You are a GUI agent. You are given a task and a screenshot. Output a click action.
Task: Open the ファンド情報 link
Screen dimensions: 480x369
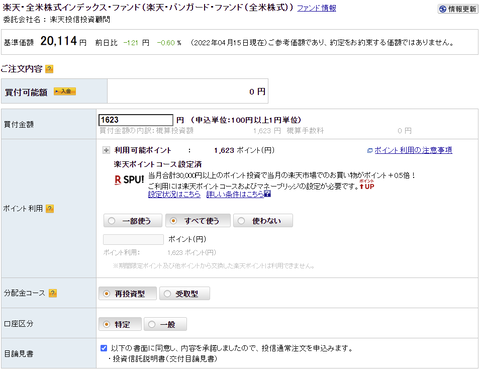[x=316, y=8]
